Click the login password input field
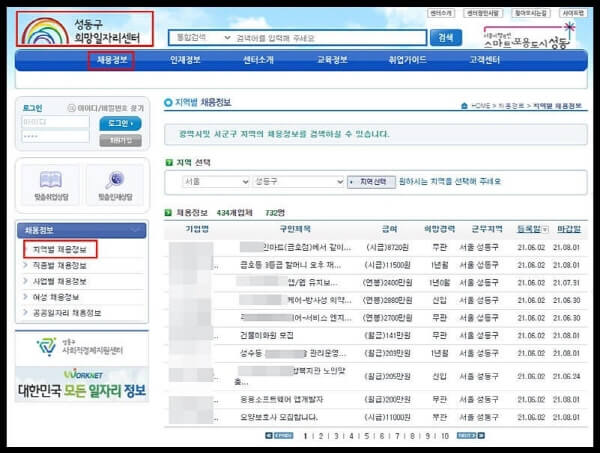The image size is (600, 453). tap(55, 136)
